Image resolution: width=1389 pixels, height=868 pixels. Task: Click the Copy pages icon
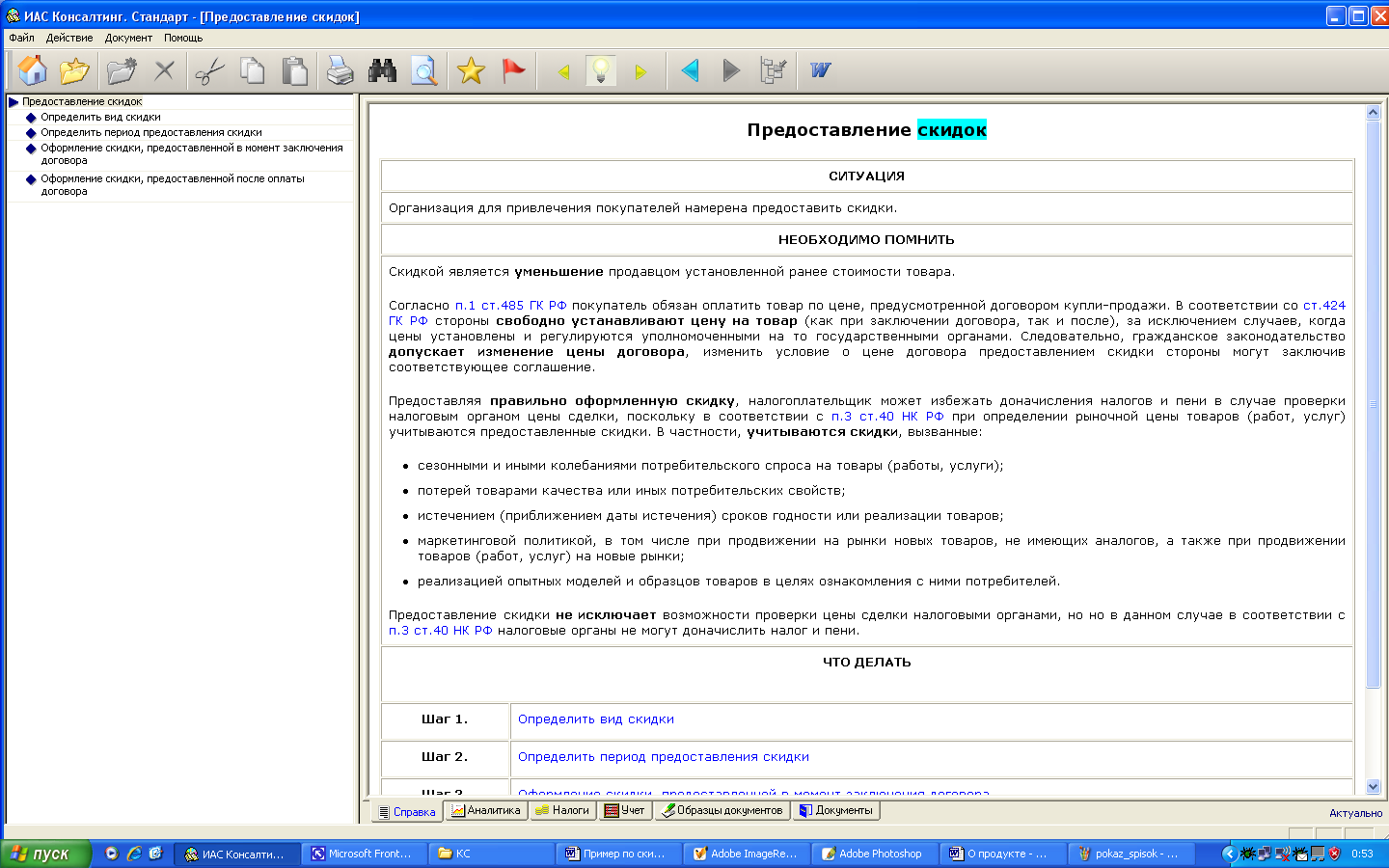(252, 70)
